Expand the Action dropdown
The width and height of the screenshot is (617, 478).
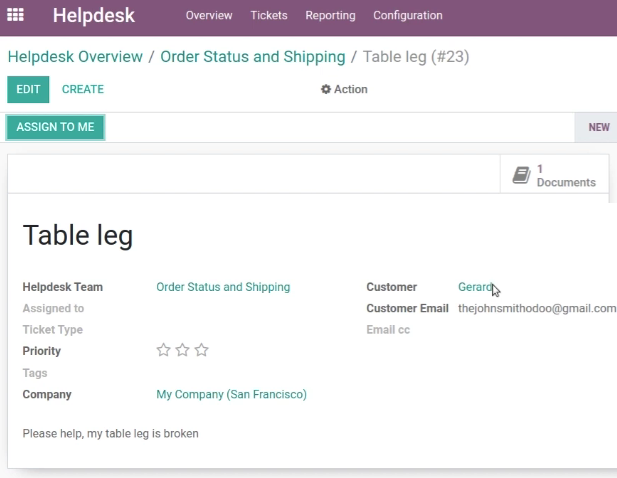pos(344,89)
